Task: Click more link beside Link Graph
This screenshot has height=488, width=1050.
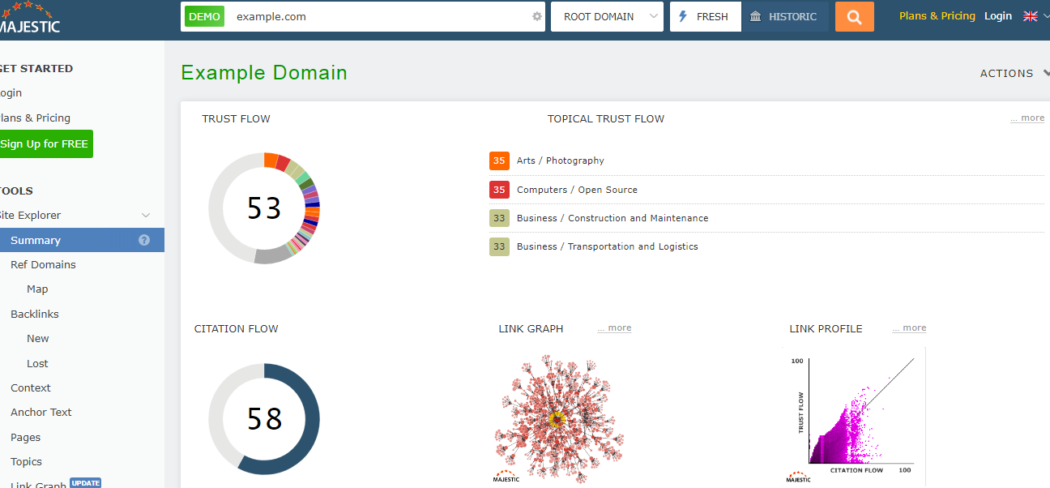Action: (x=614, y=328)
